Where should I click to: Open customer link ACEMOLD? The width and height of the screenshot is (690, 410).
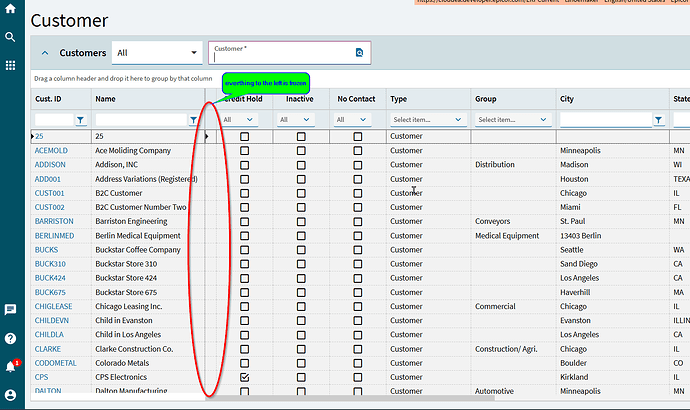[51, 150]
